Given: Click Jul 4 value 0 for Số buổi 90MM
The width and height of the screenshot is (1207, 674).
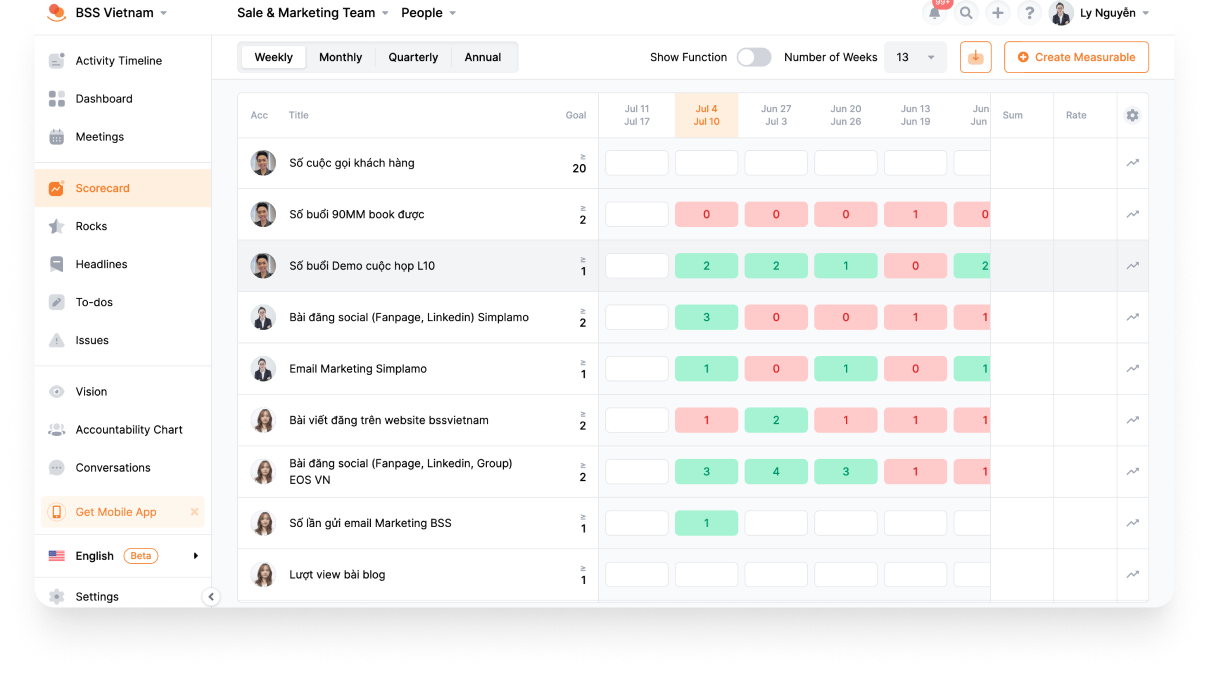Looking at the screenshot, I should (x=707, y=214).
